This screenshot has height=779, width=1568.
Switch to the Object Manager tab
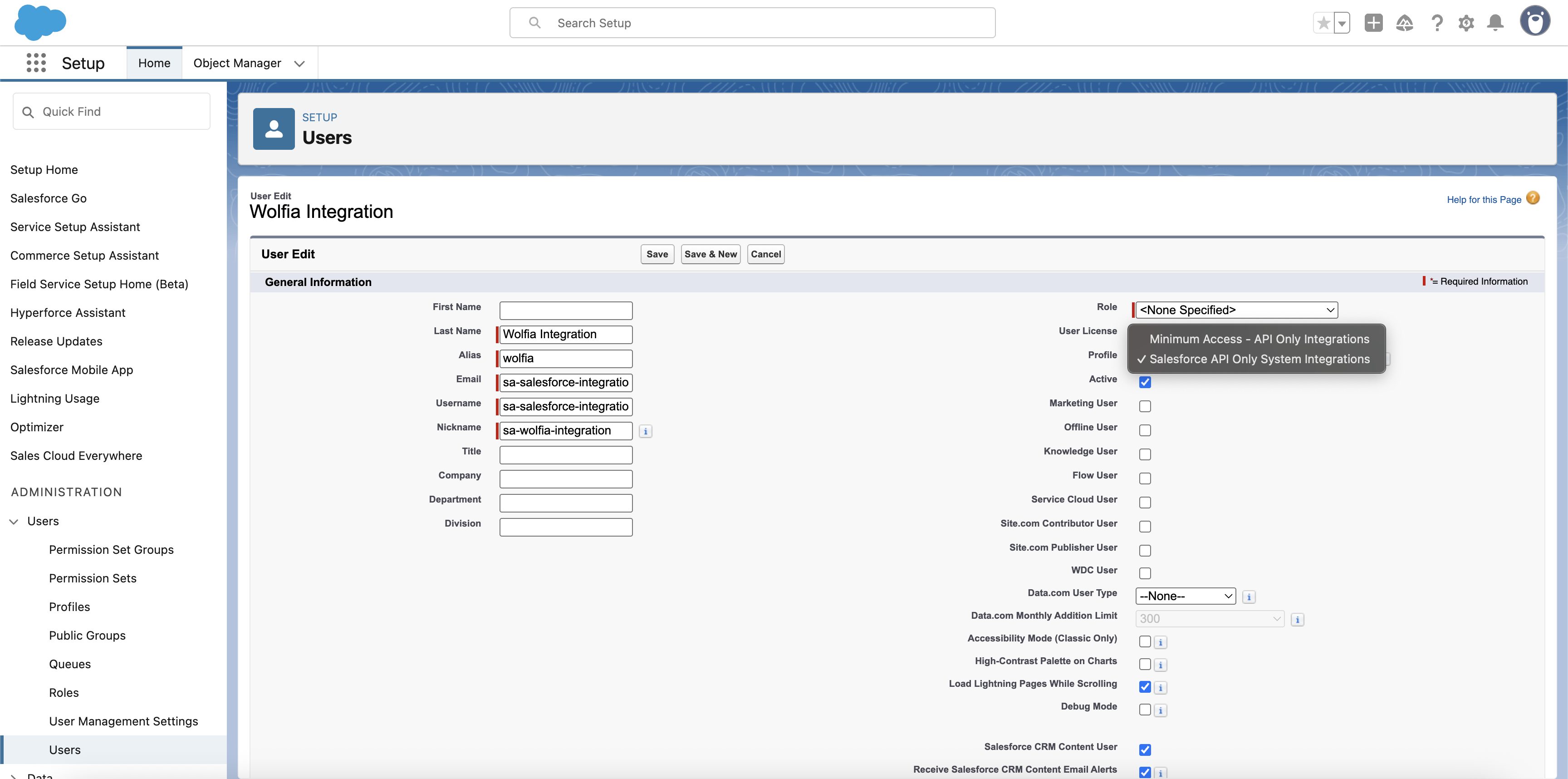coord(237,63)
